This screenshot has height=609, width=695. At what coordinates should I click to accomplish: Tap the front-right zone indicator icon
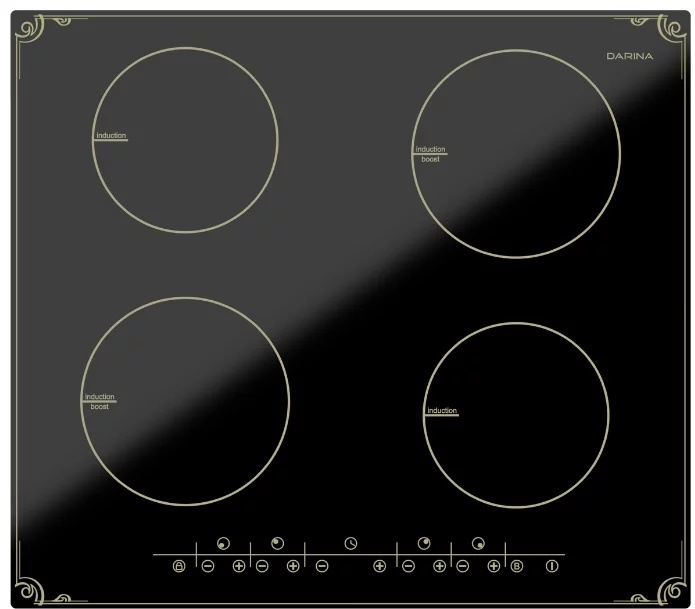coord(478,543)
